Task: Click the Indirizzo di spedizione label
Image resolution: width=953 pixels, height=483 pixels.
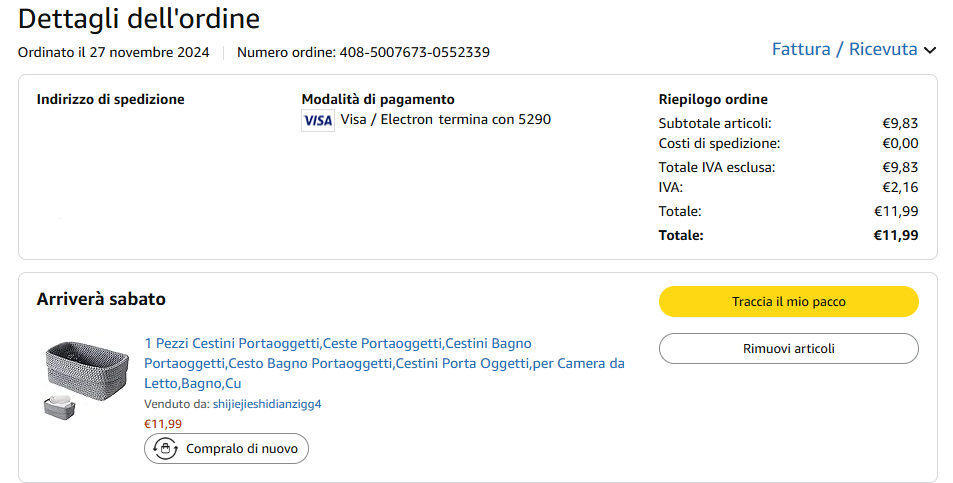Action: [110, 99]
